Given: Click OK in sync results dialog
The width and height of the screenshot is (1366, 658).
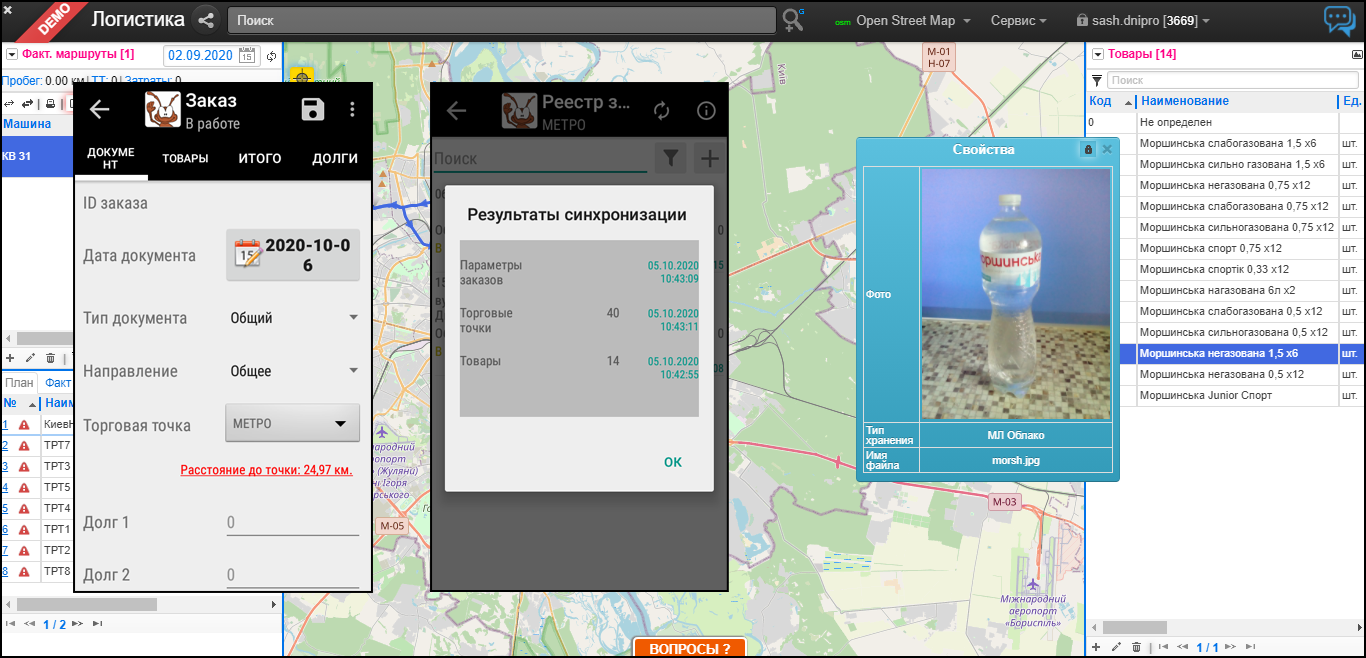Looking at the screenshot, I should 673,462.
